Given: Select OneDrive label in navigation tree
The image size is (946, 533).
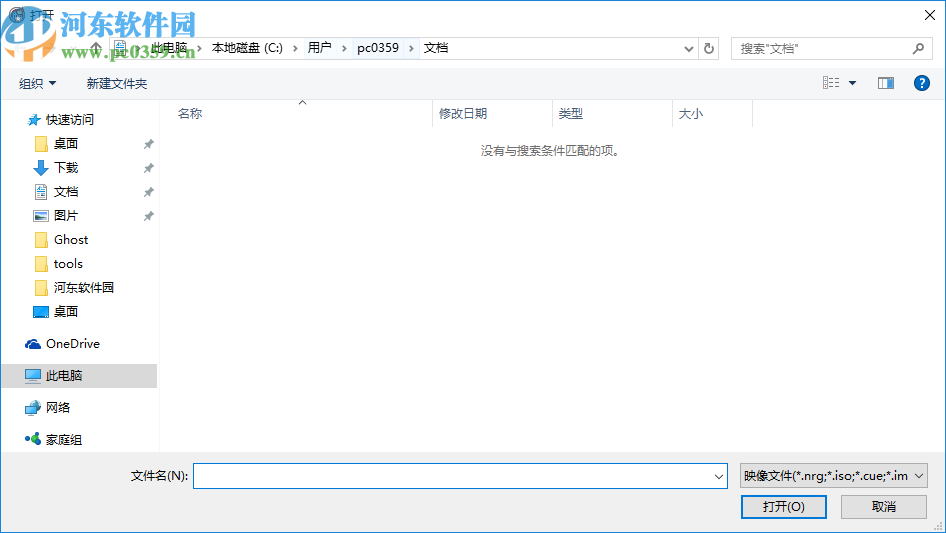Looking at the screenshot, I should click(x=73, y=343).
